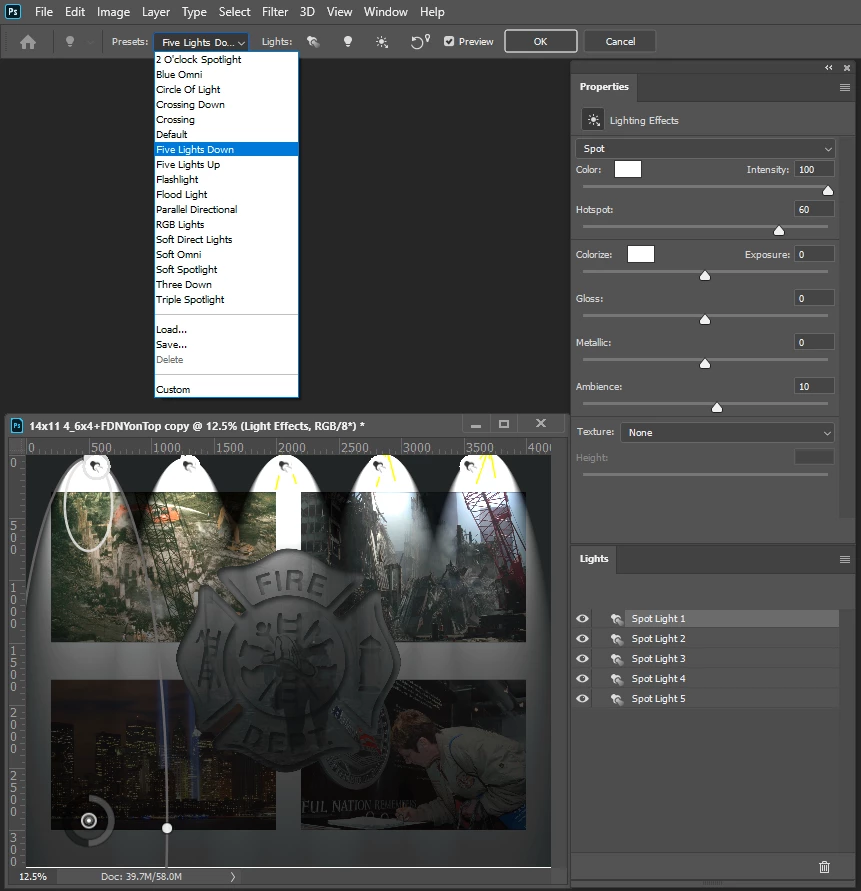Open the Texture None dropdown
861x891 pixels.
coord(727,432)
